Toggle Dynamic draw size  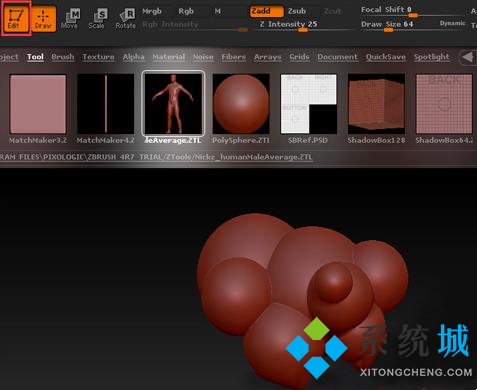452,23
